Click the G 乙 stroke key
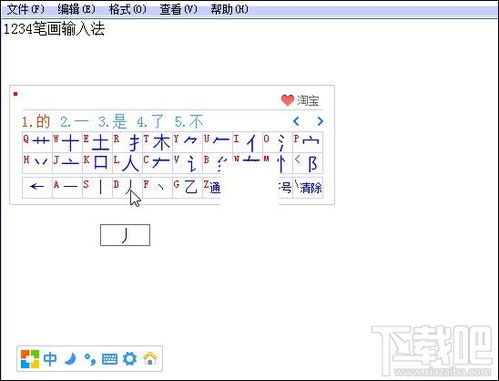The image size is (499, 381). pyautogui.click(x=187, y=188)
